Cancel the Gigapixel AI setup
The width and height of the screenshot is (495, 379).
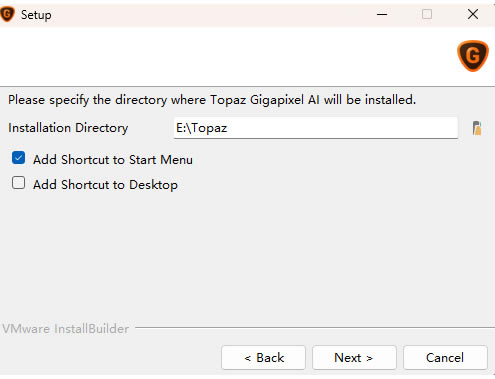click(x=445, y=358)
